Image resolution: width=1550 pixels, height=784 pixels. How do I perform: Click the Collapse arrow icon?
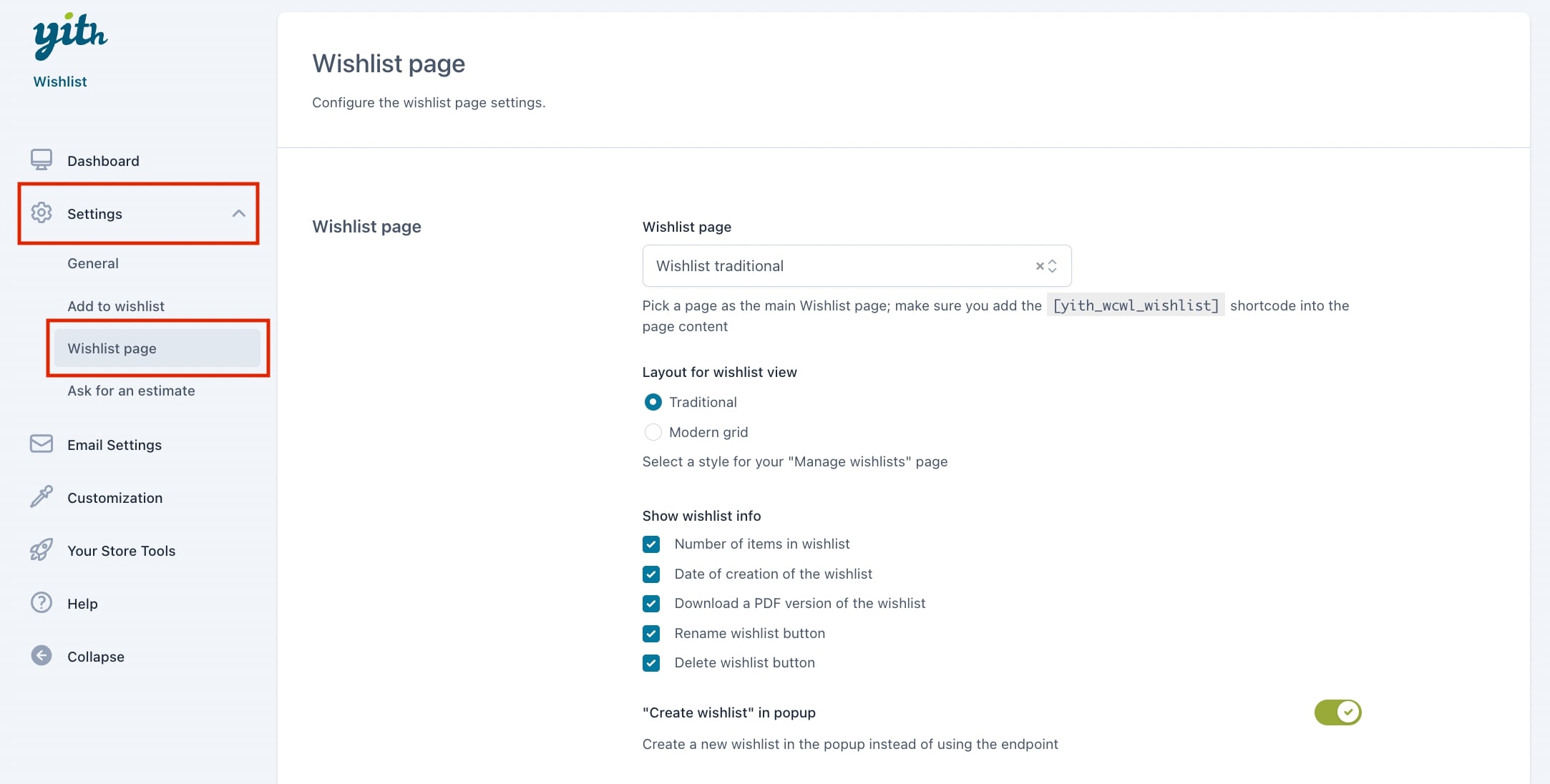click(42, 656)
